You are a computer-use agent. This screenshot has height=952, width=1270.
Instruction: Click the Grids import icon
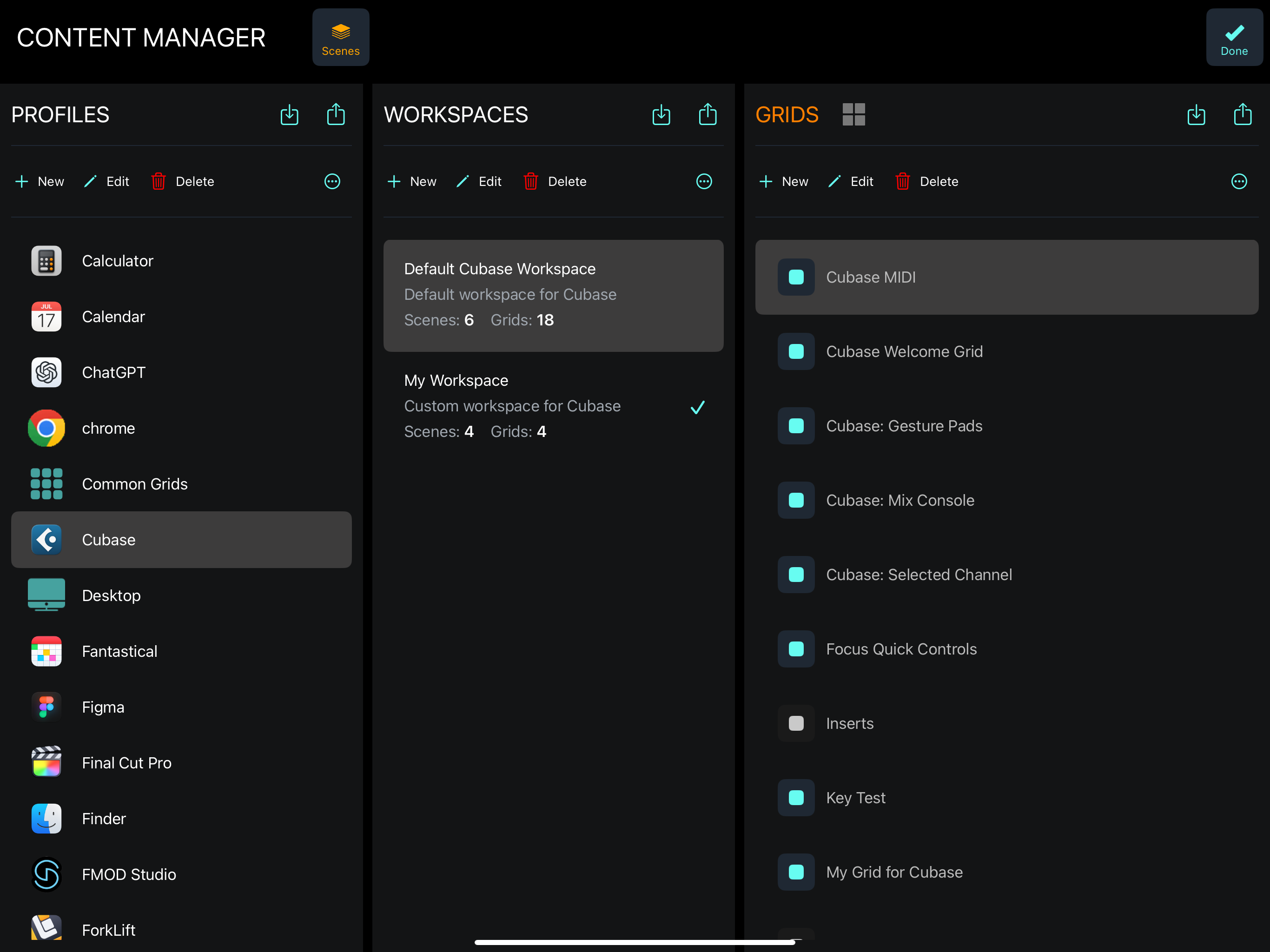1196,115
